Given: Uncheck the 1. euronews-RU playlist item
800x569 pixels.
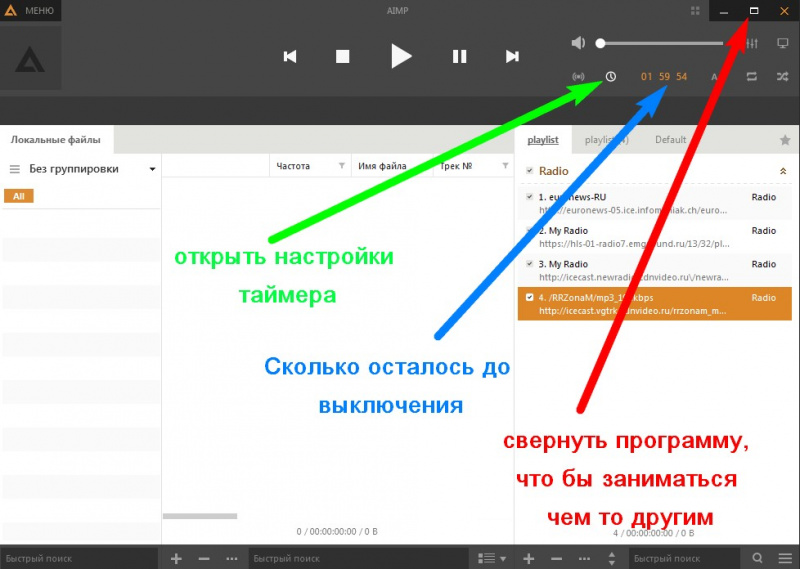Looking at the screenshot, I should [529, 198].
